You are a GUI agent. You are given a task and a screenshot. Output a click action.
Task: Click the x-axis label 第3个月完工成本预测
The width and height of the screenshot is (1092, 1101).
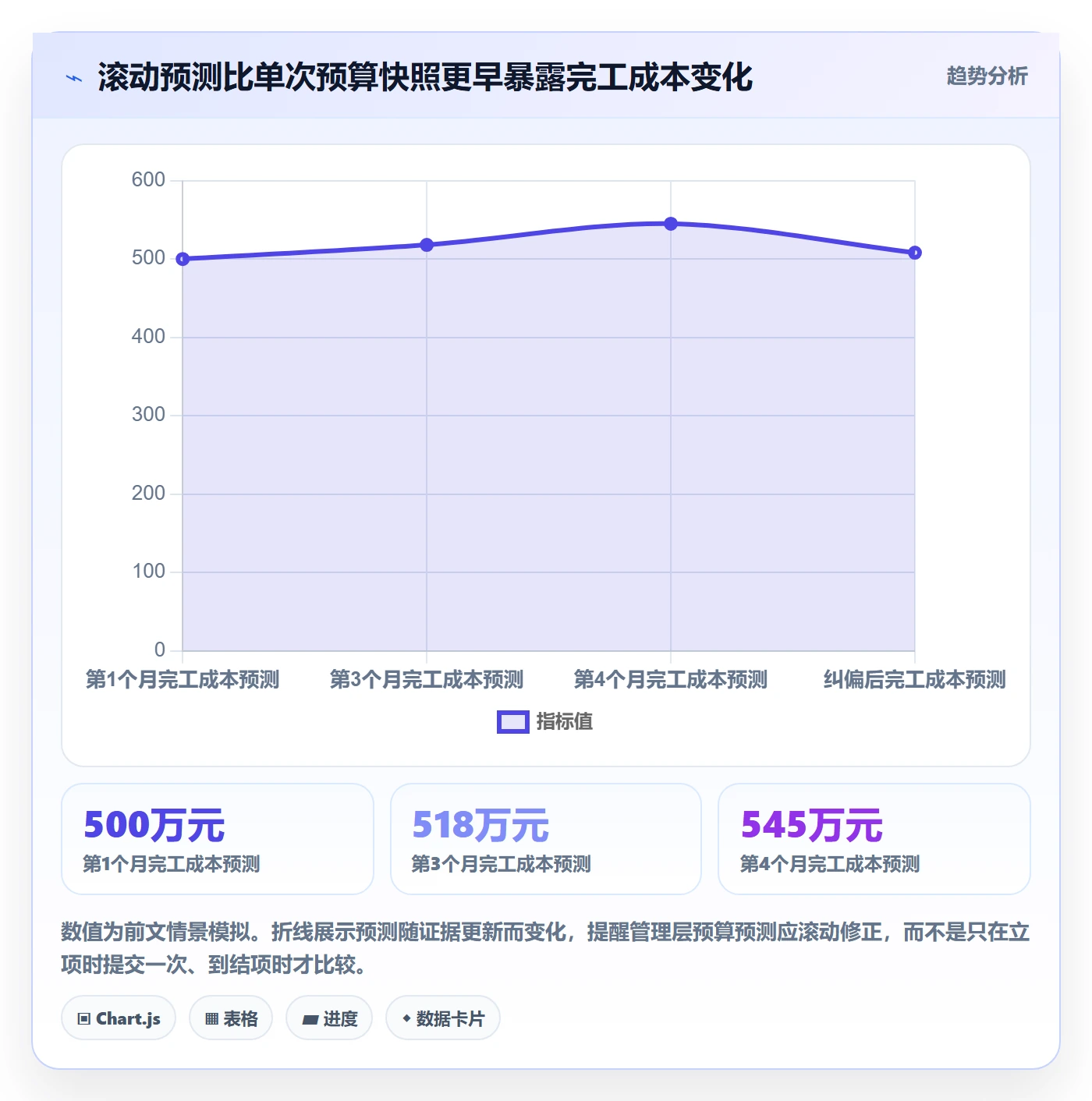427,679
